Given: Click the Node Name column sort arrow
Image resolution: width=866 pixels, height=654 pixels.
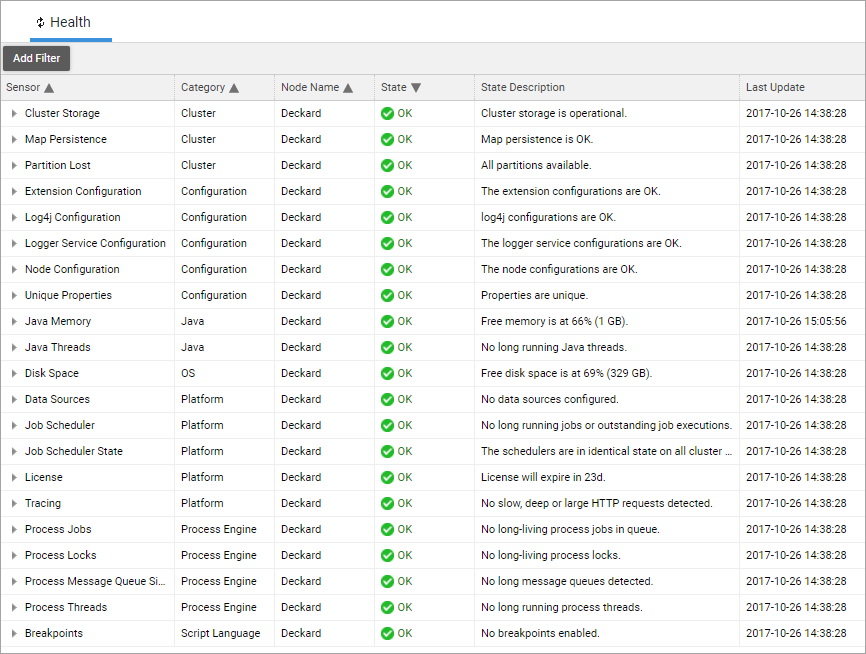Looking at the screenshot, I should (348, 88).
